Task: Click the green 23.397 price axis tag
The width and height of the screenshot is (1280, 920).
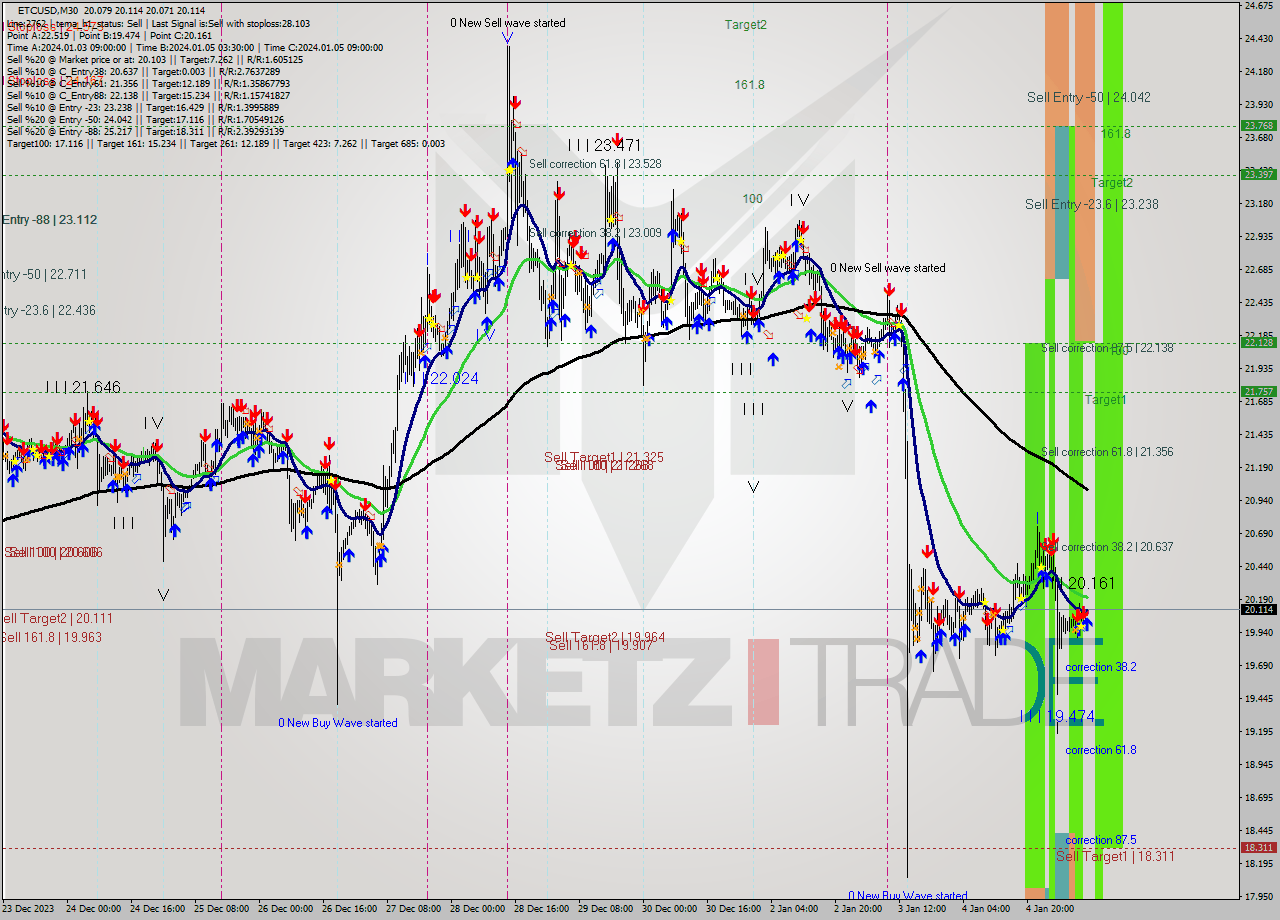Action: [1258, 174]
